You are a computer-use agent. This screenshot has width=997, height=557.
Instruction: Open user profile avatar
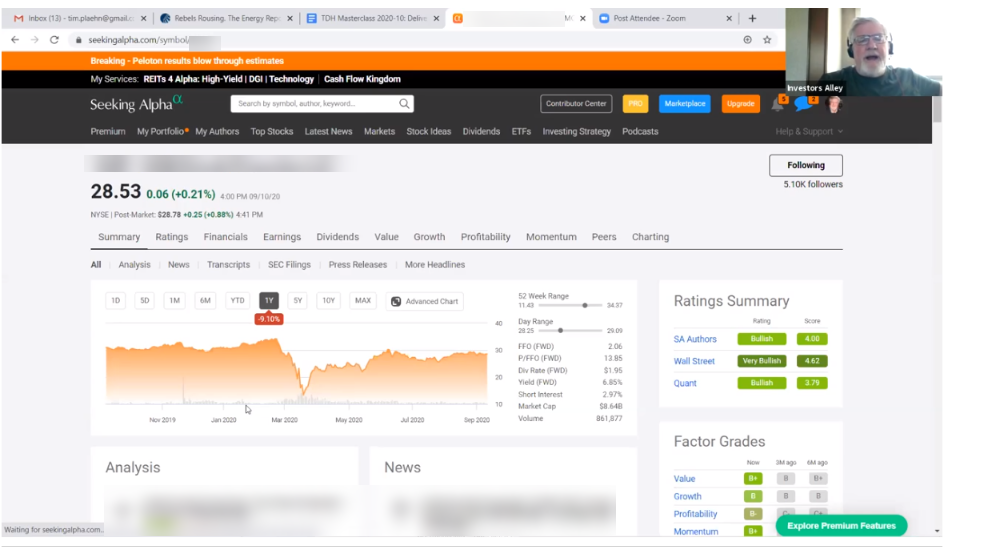tap(834, 104)
